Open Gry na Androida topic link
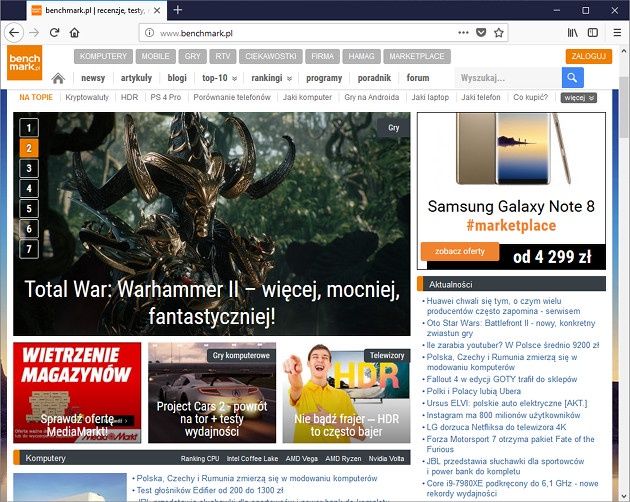Viewport: 630px width, 502px height. point(372,97)
